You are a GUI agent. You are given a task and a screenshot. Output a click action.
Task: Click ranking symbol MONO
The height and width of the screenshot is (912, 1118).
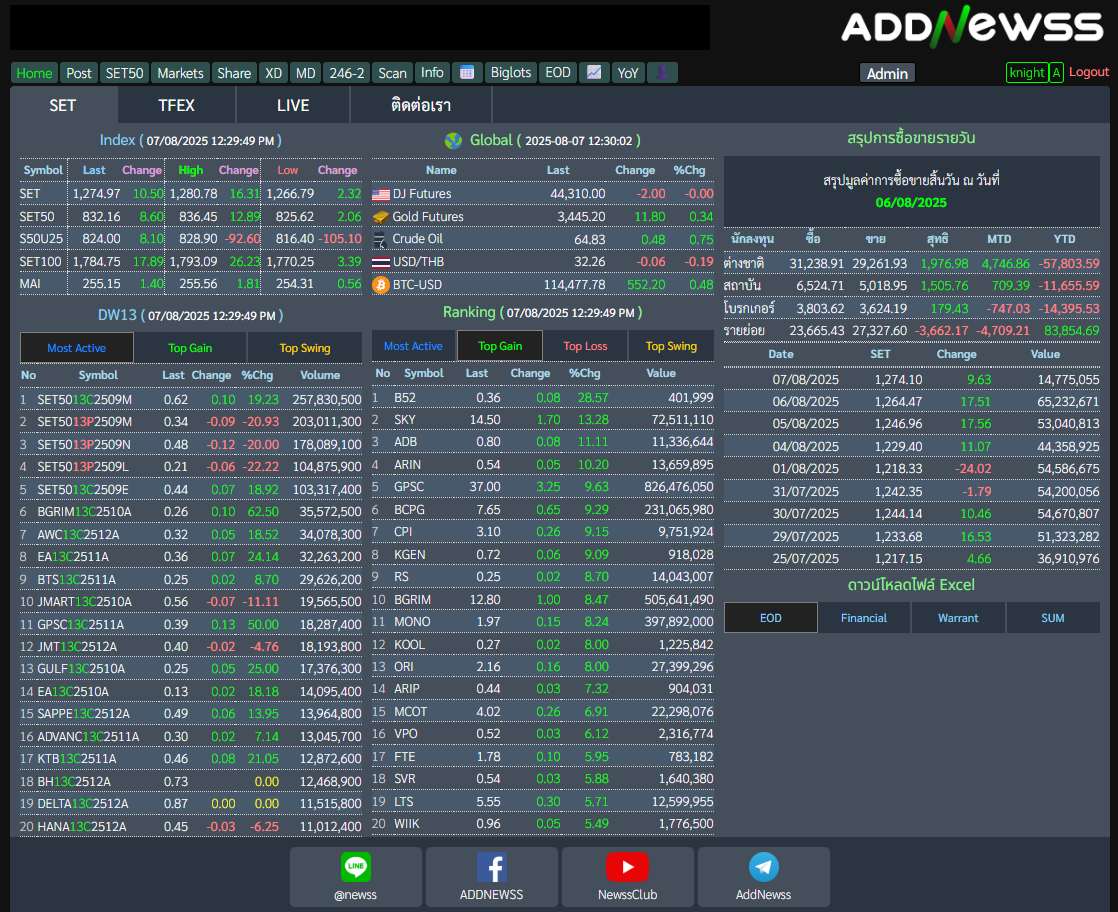412,622
